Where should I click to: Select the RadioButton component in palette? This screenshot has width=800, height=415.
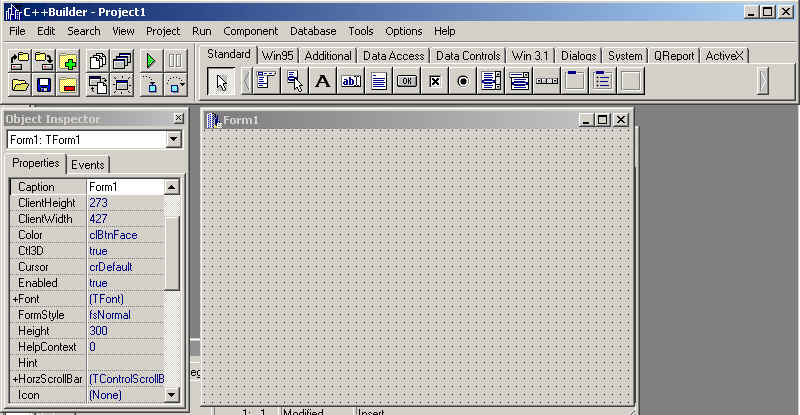tap(463, 81)
